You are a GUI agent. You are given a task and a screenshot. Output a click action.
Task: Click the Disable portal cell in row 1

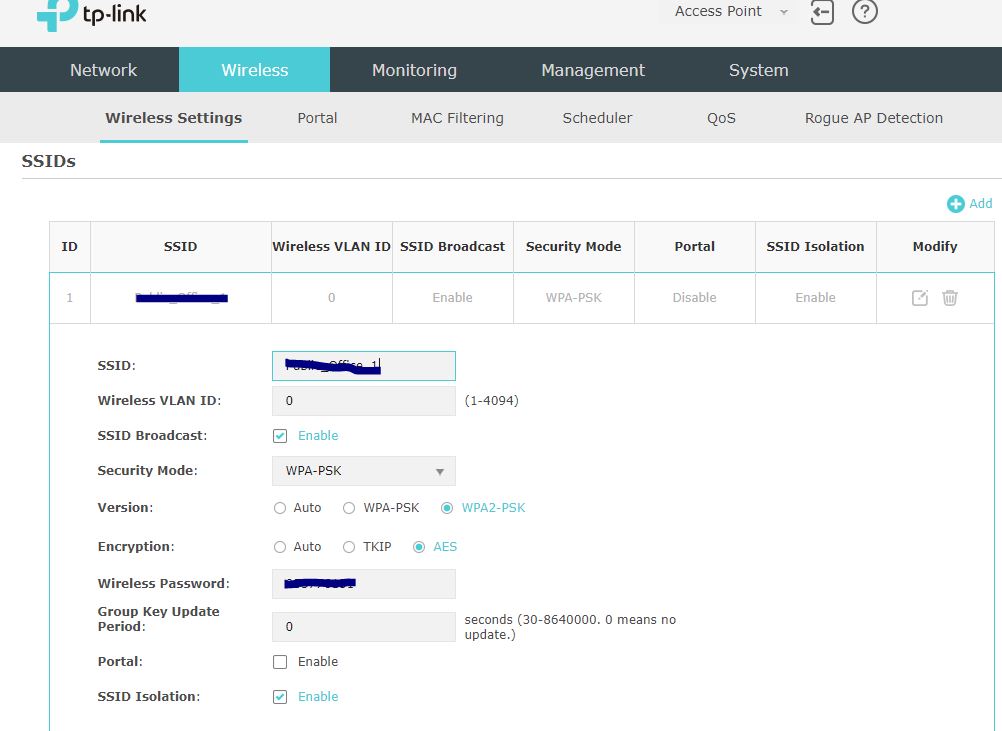(x=695, y=298)
